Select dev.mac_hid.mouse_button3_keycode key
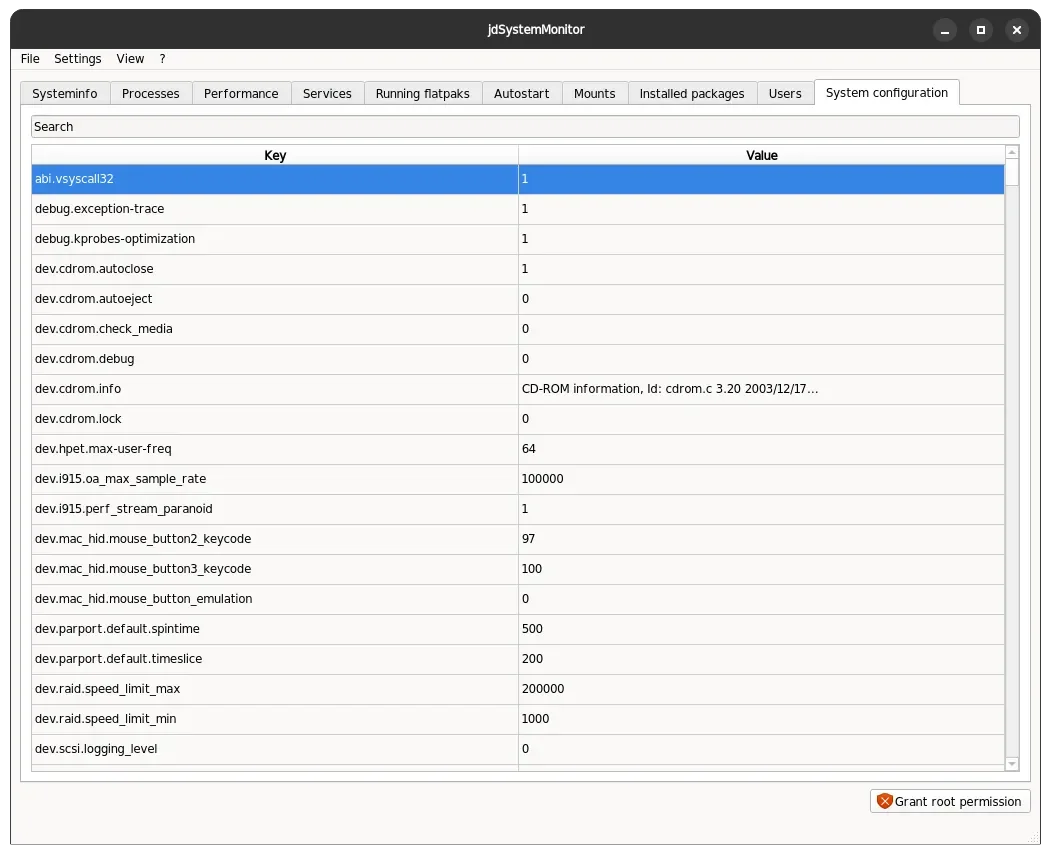Screen dimensions: 1051x855 pyautogui.click(x=275, y=569)
